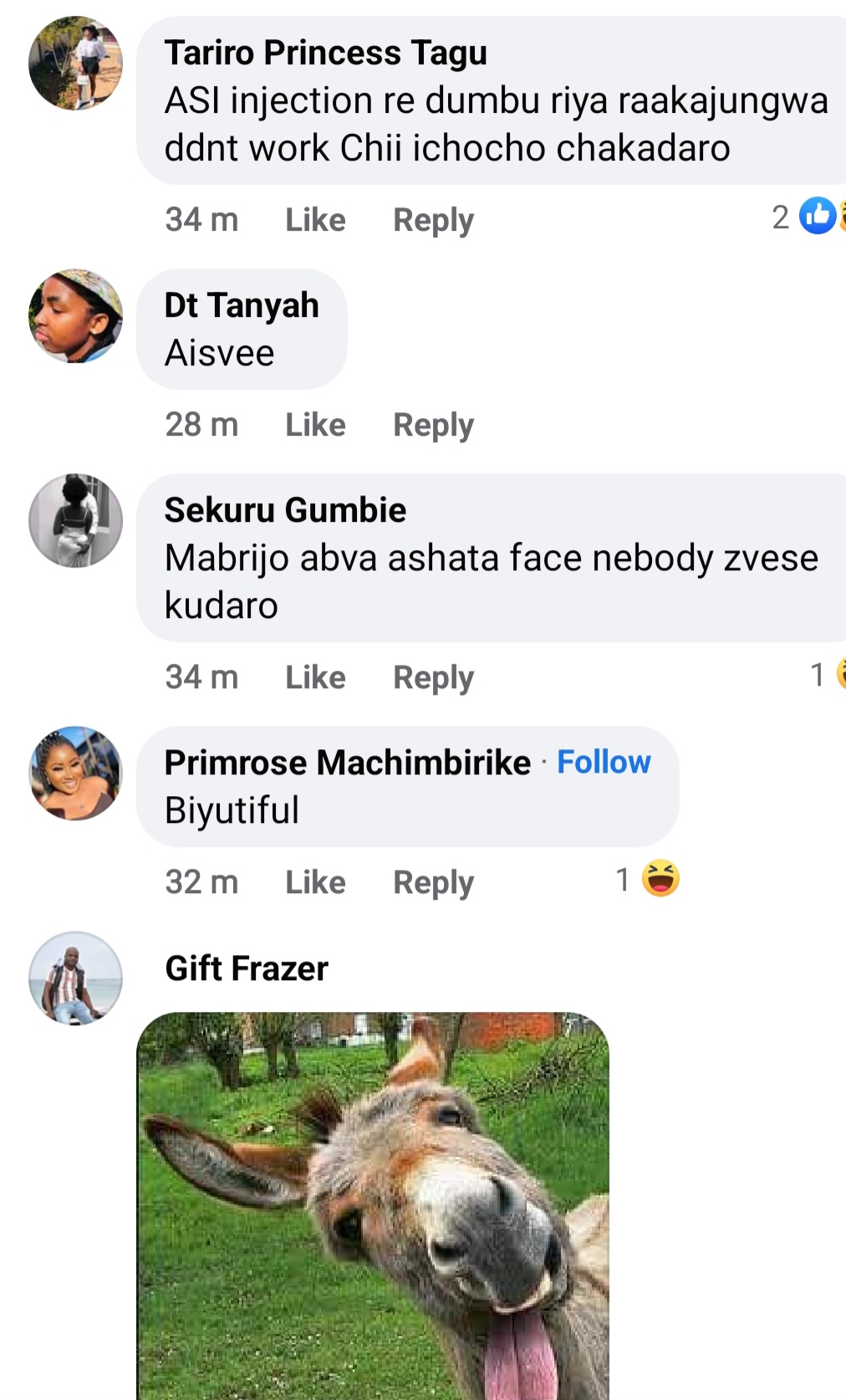
Task: Tap laughing emoji reaction on Primrose's comment
Action: pyautogui.click(x=660, y=879)
